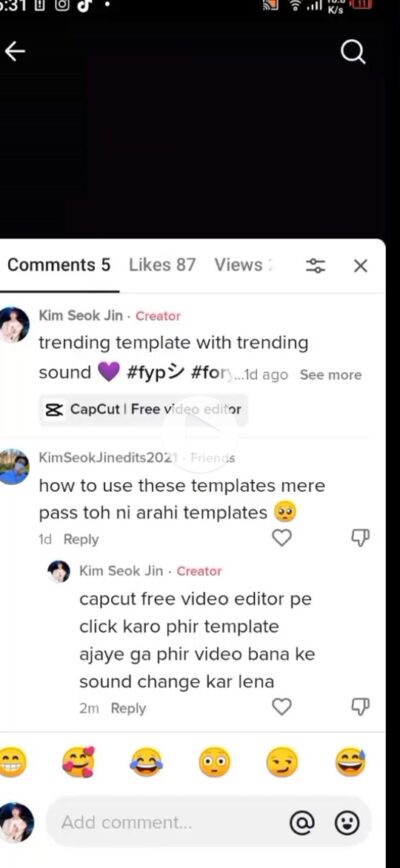Image resolution: width=400 pixels, height=868 pixels.
Task: Insert the smiling face with hearts emoji
Action: point(78,763)
